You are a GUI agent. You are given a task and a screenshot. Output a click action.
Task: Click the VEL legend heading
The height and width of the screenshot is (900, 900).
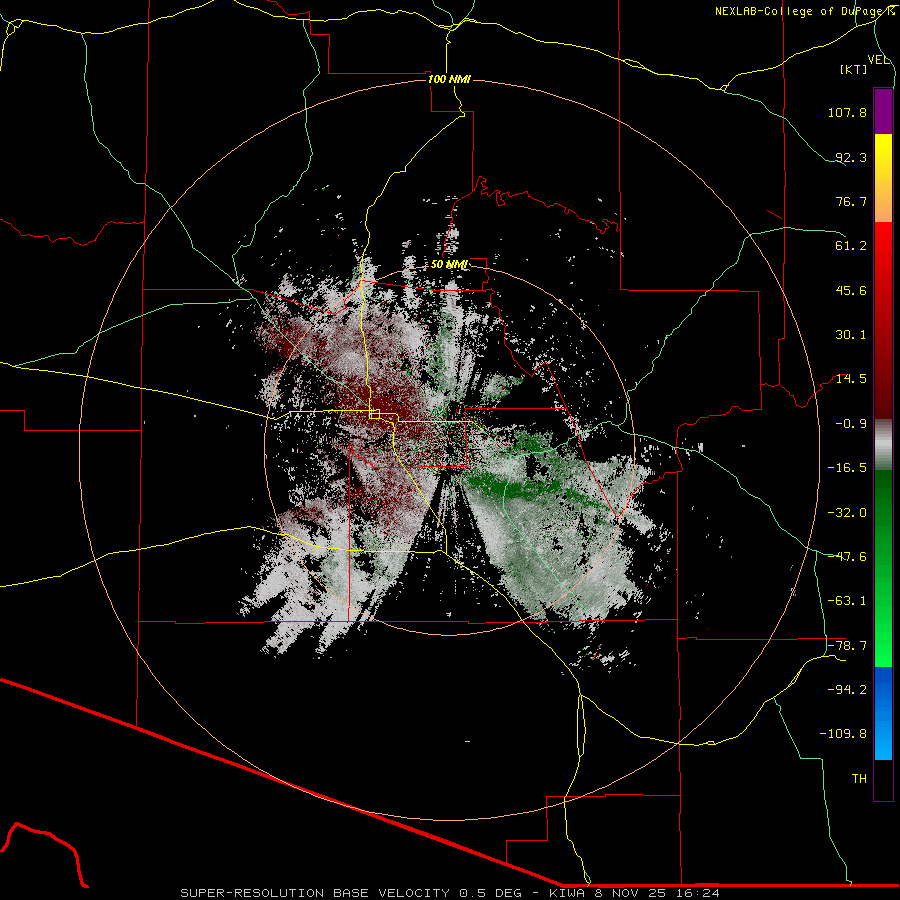tap(878, 60)
